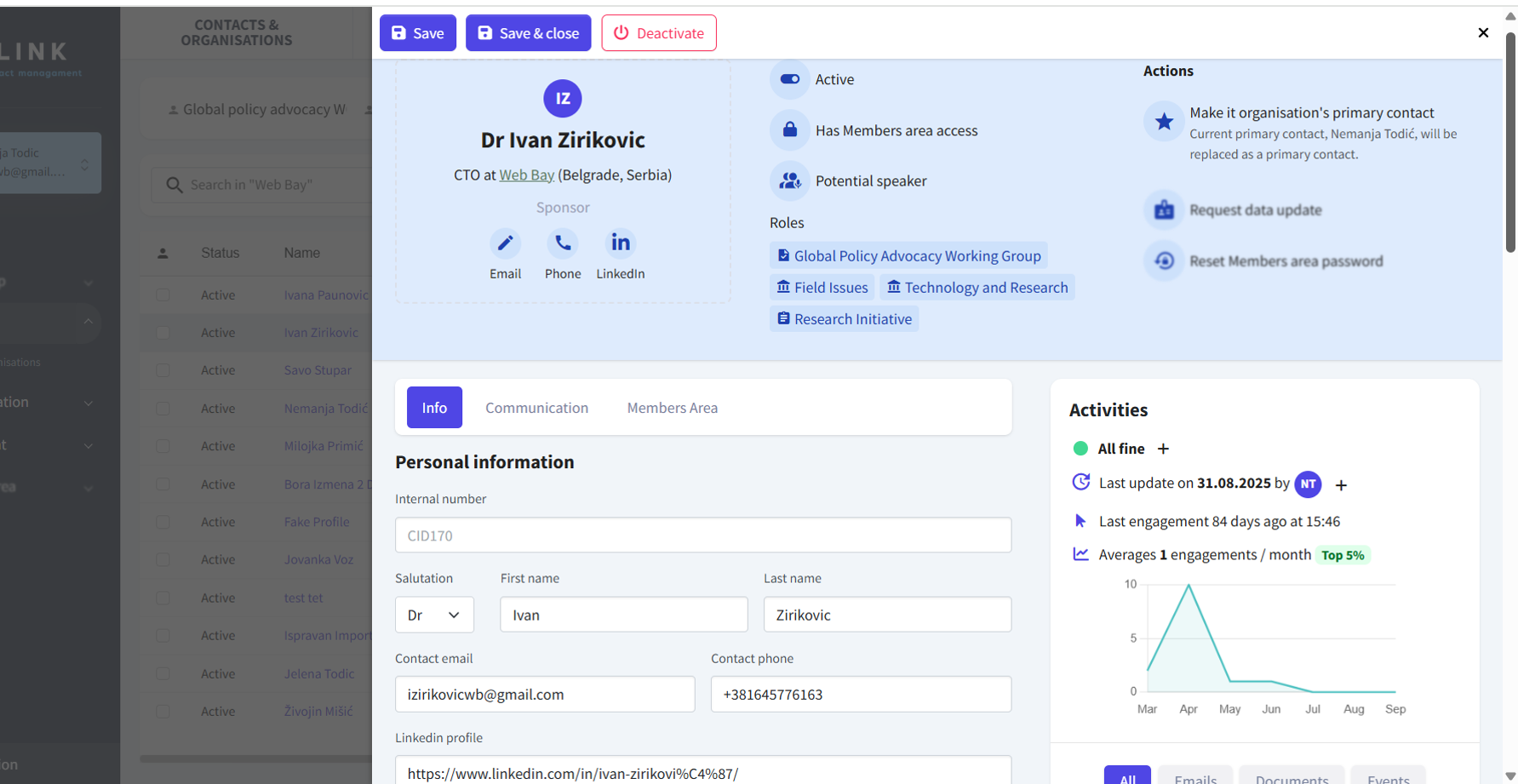1518x784 pixels.
Task: Click the First name field
Action: [624, 615]
